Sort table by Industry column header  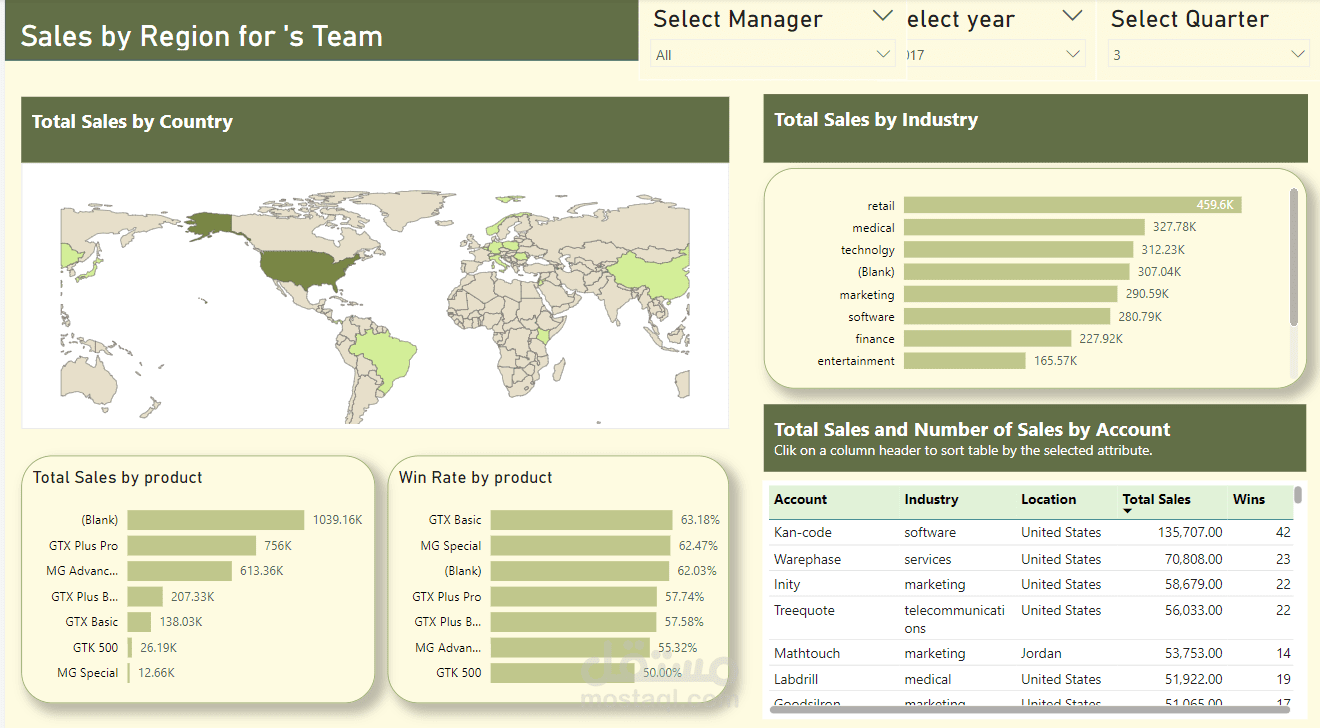931,499
